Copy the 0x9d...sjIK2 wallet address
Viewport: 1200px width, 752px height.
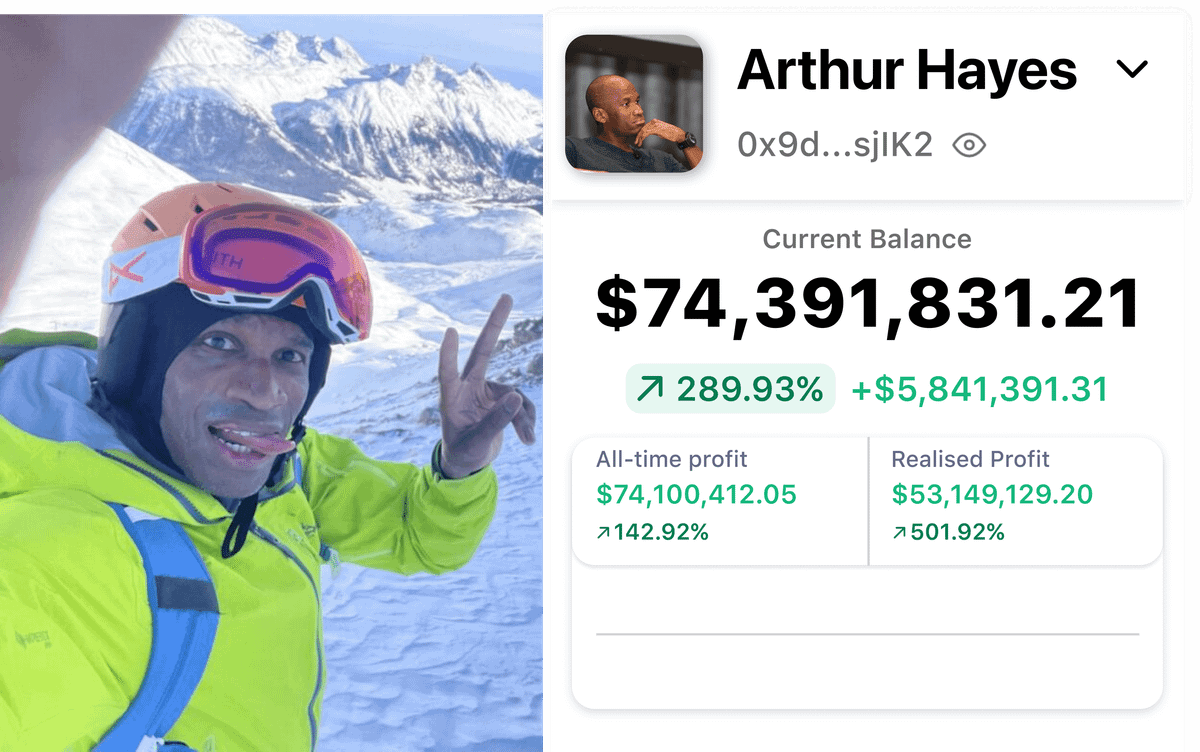click(x=835, y=146)
